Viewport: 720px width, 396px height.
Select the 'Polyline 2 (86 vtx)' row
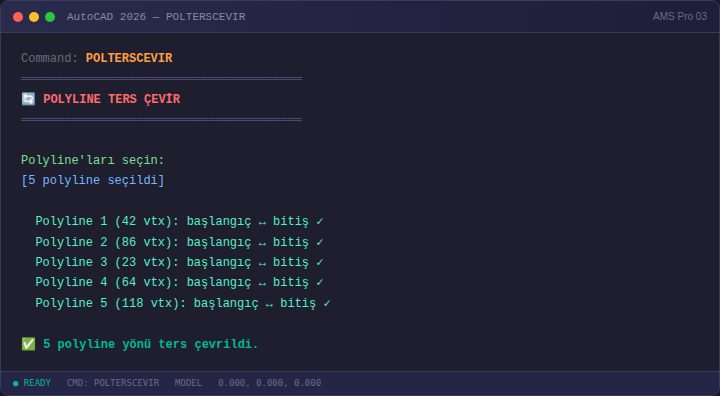[x=180, y=242]
